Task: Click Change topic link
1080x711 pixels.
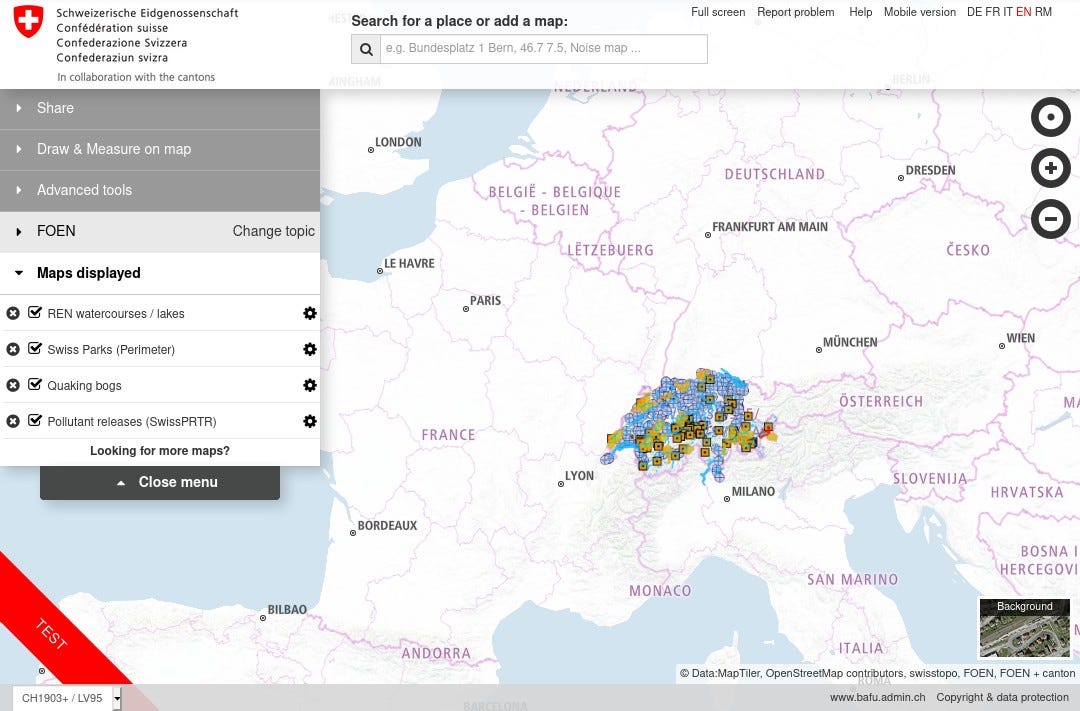Action: click(x=273, y=231)
